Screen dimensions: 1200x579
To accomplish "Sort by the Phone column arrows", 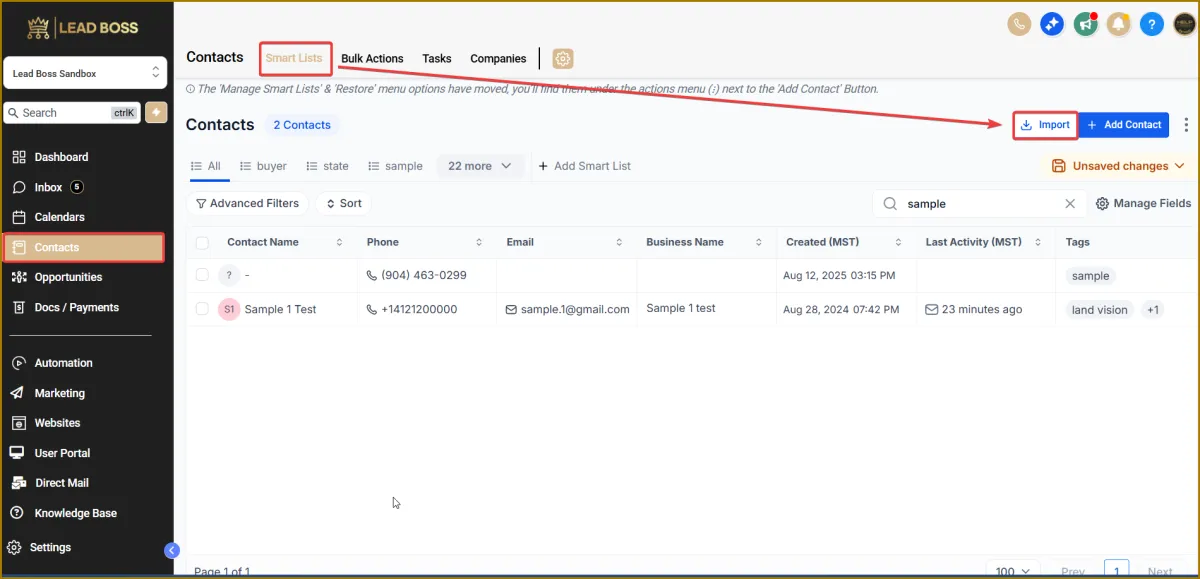I will coord(479,242).
